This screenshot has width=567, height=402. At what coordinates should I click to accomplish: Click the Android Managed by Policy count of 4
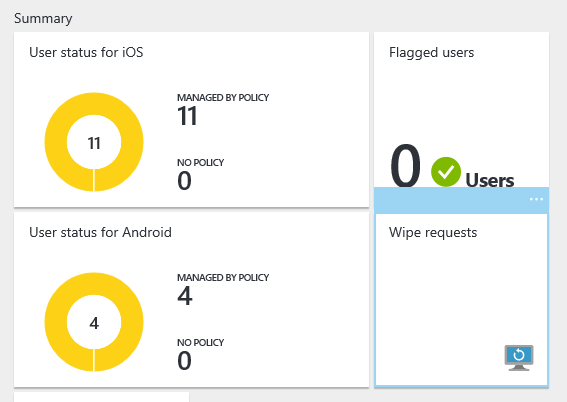pos(185,296)
